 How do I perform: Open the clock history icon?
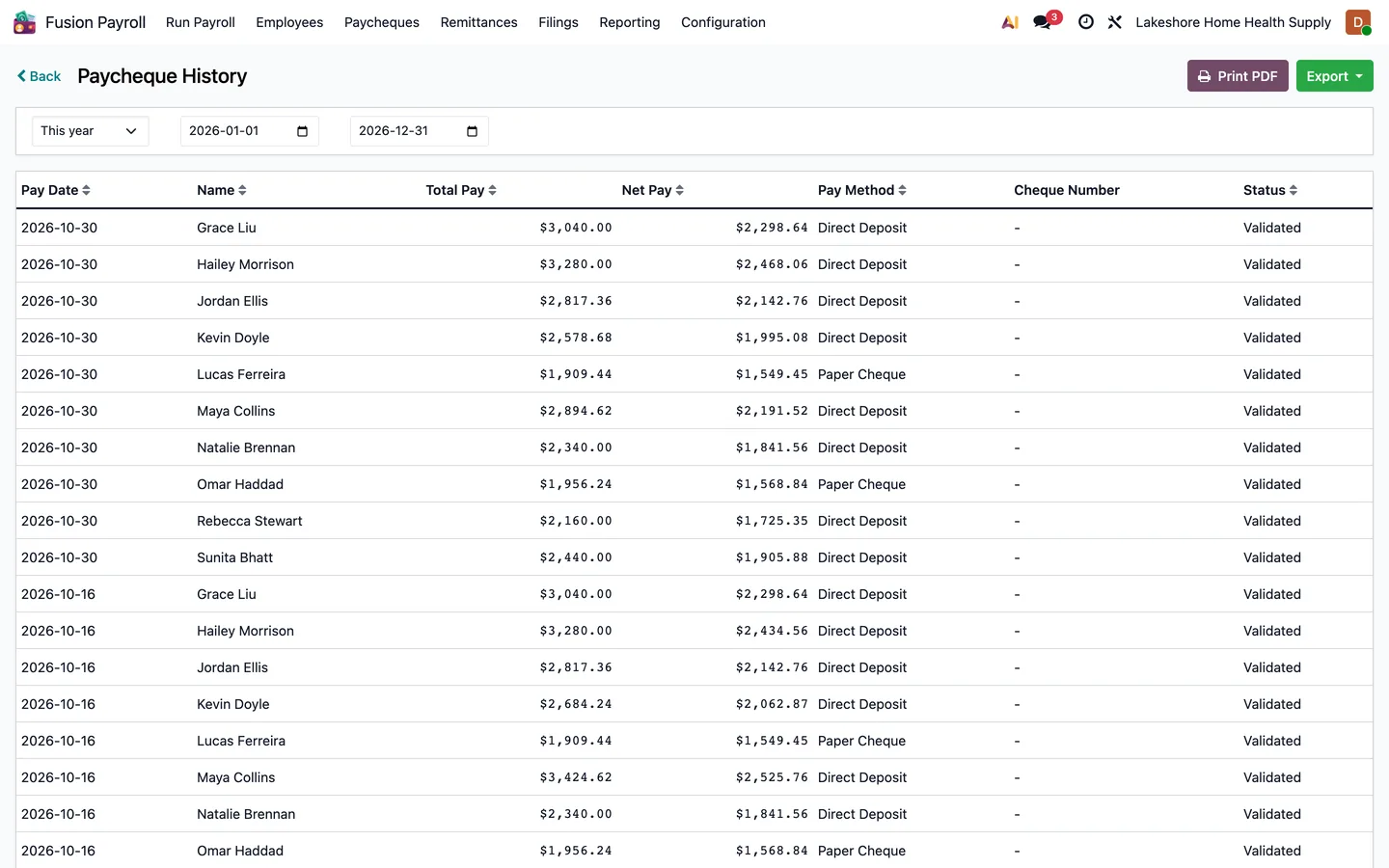click(x=1086, y=22)
